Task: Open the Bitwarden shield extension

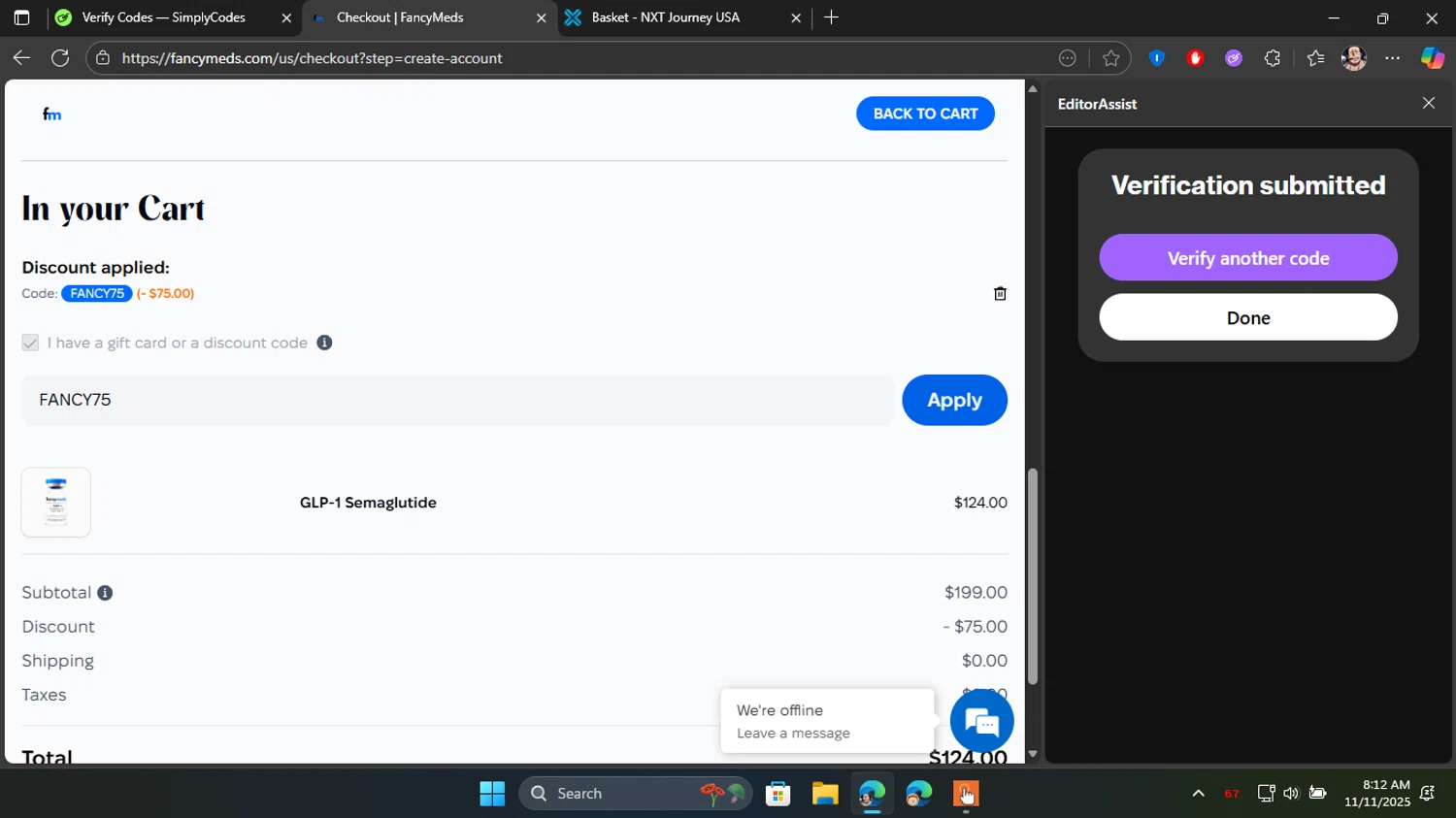Action: tap(1156, 58)
